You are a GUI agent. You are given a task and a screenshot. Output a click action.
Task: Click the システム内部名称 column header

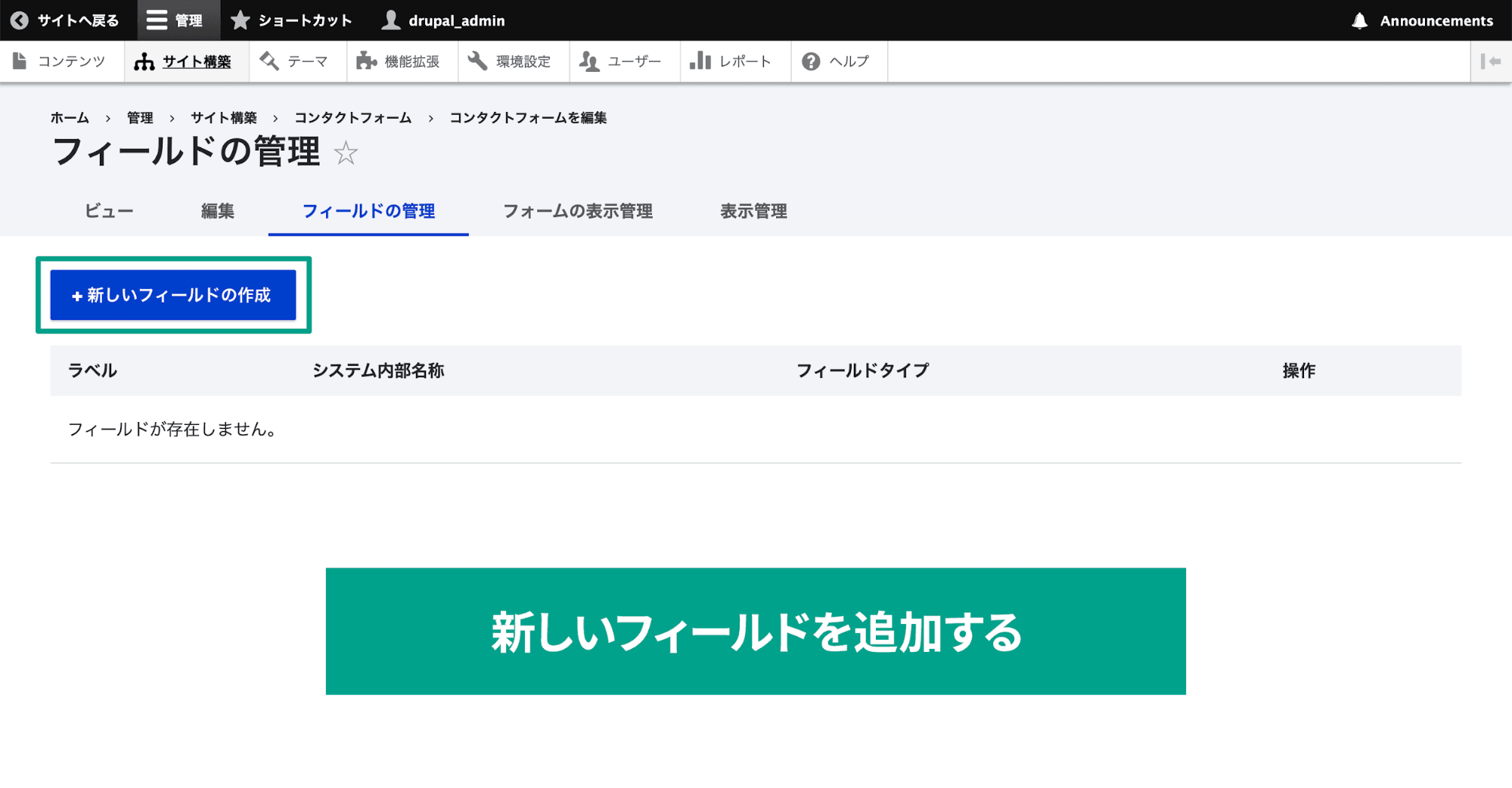coord(378,371)
